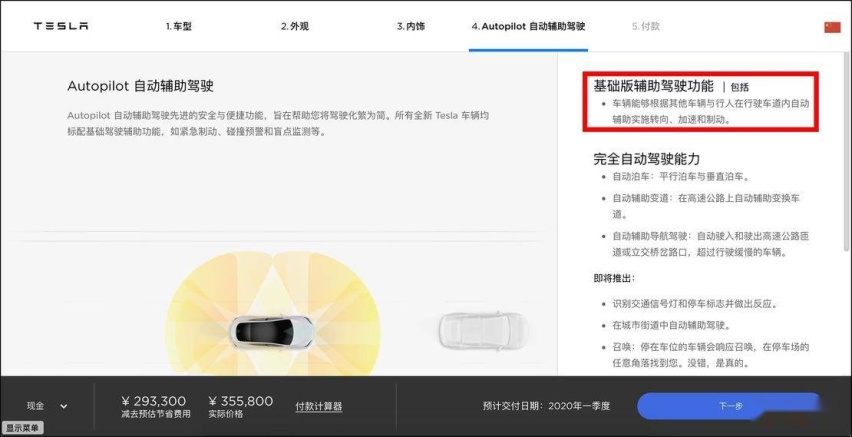852x437 pixels.
Task: Click the 完全自动驾驶能力 heading
Action: coord(647,159)
